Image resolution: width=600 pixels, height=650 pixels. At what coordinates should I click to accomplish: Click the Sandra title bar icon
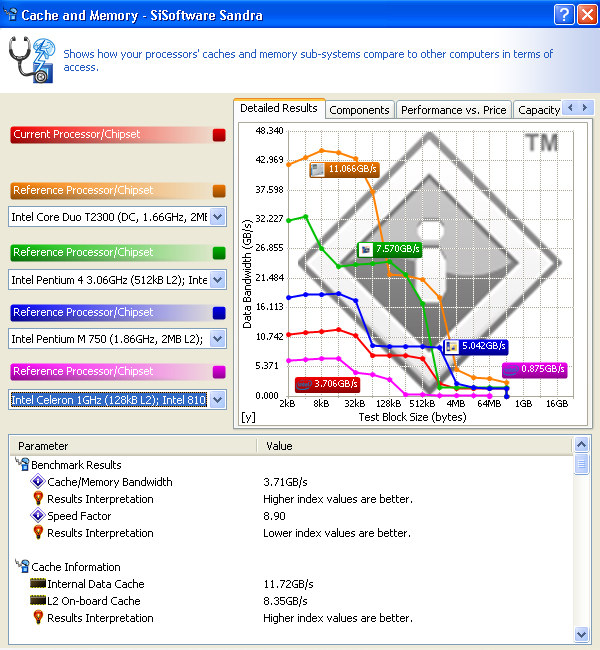pos(10,15)
